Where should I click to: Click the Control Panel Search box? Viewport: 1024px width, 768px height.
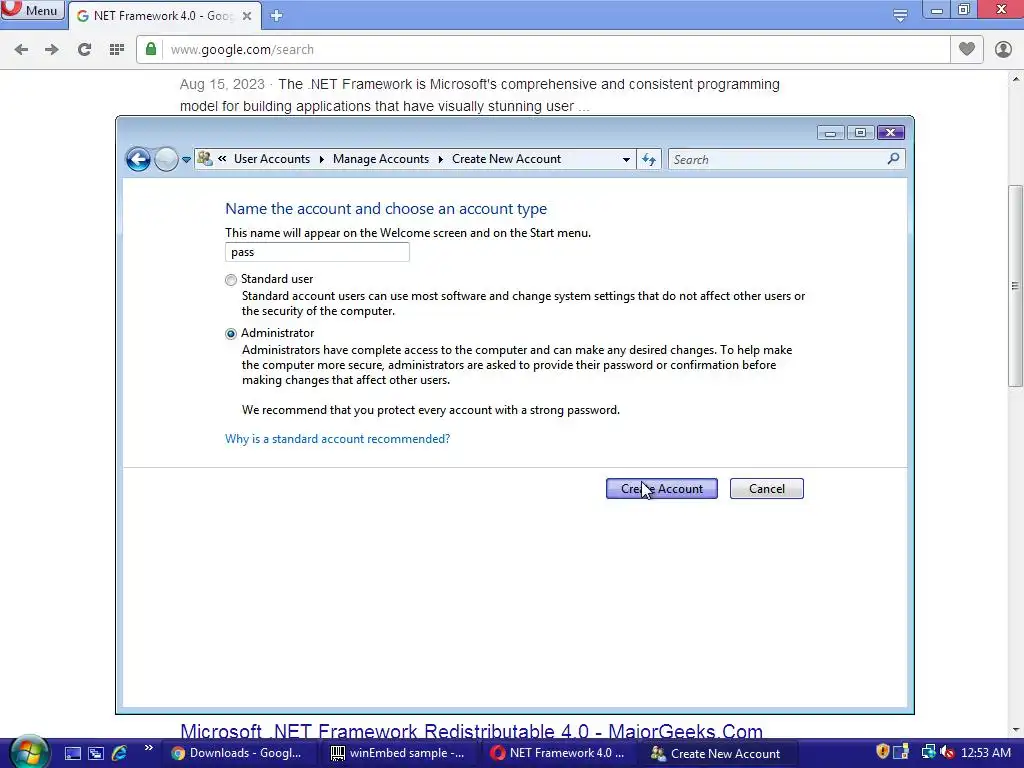point(777,159)
